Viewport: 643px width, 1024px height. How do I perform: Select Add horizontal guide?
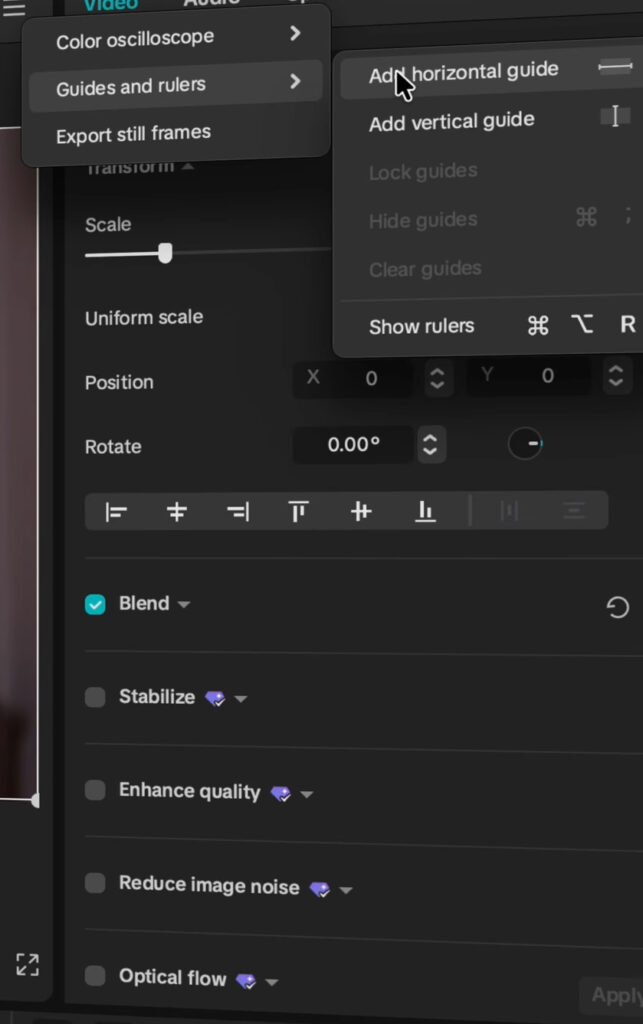click(491, 72)
